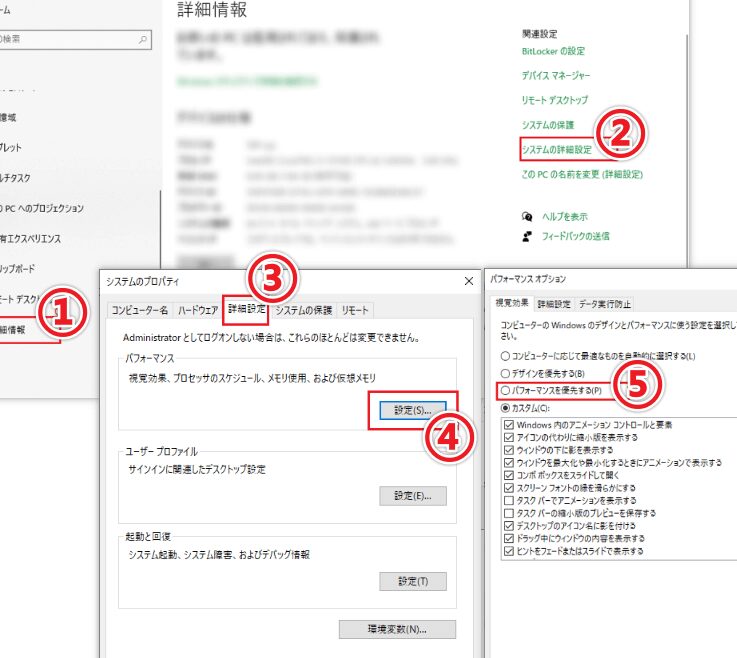
Task: Click 起動と回復 設定(T) button
Action: [x=413, y=581]
